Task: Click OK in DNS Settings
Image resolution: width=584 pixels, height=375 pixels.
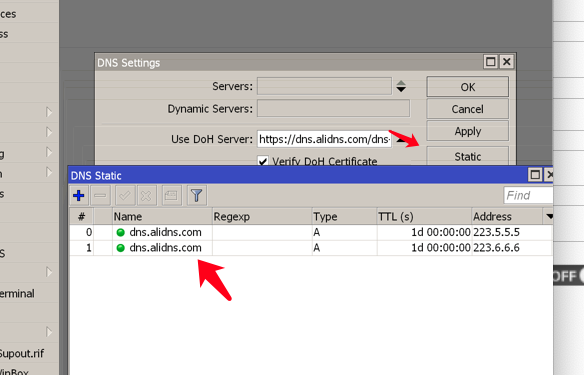Action: 467,87
